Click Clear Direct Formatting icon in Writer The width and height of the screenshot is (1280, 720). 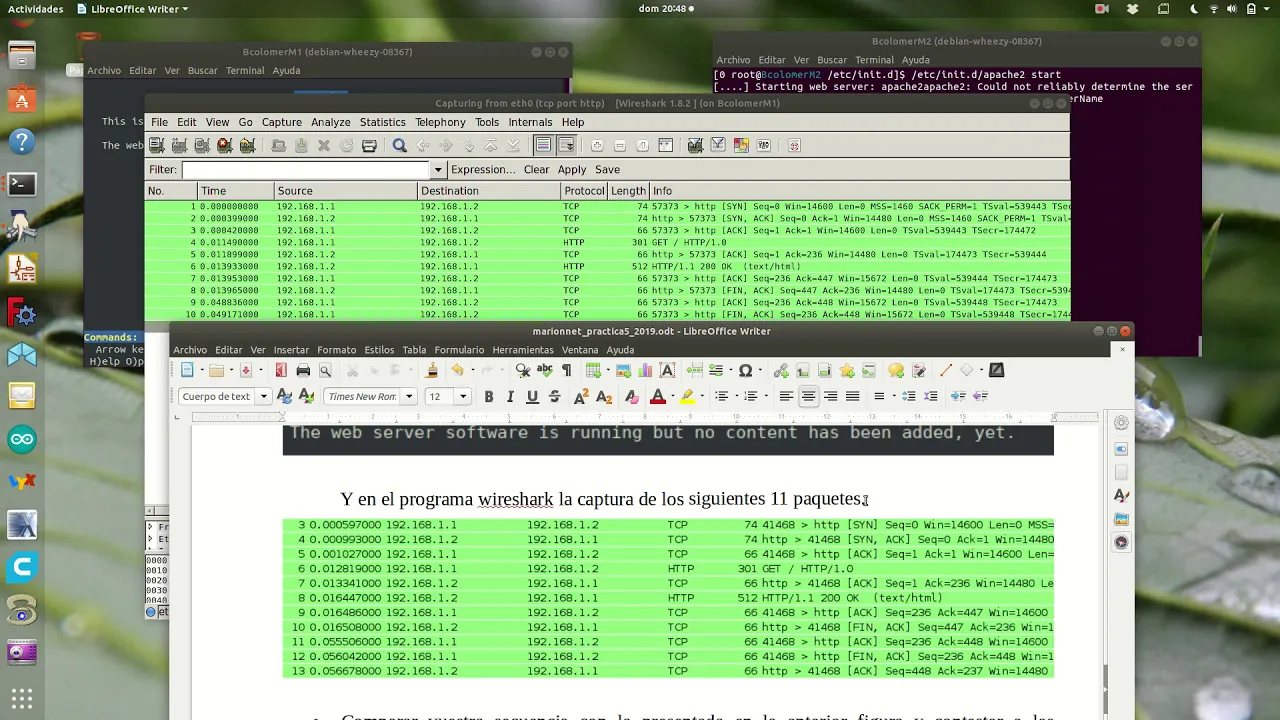pyautogui.click(x=631, y=396)
